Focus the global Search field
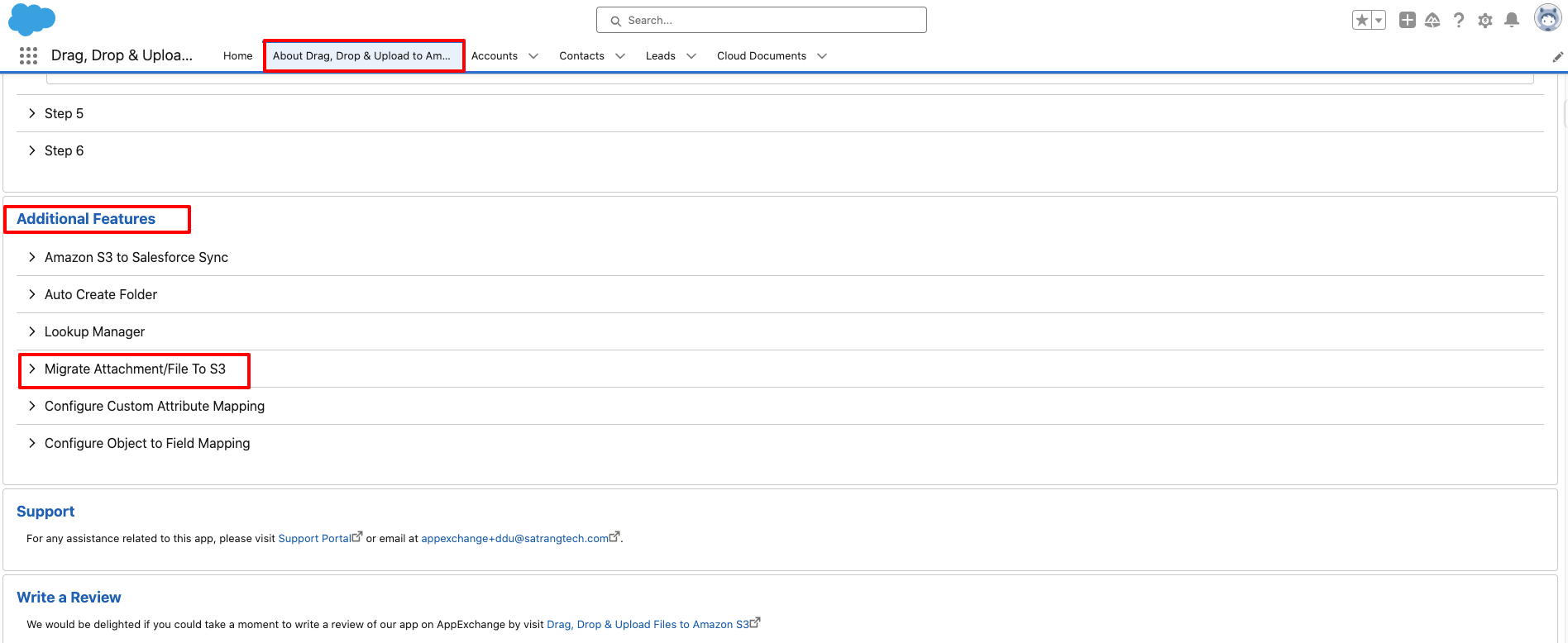Image resolution: width=1568 pixels, height=643 pixels. click(761, 20)
